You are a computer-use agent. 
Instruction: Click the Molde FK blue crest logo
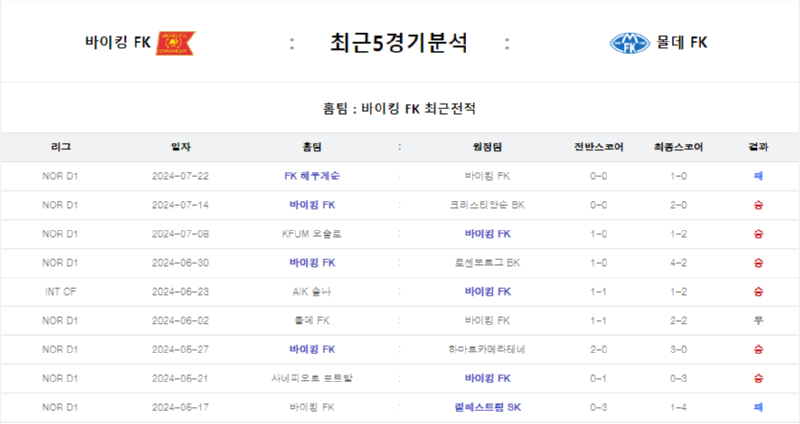pos(630,43)
